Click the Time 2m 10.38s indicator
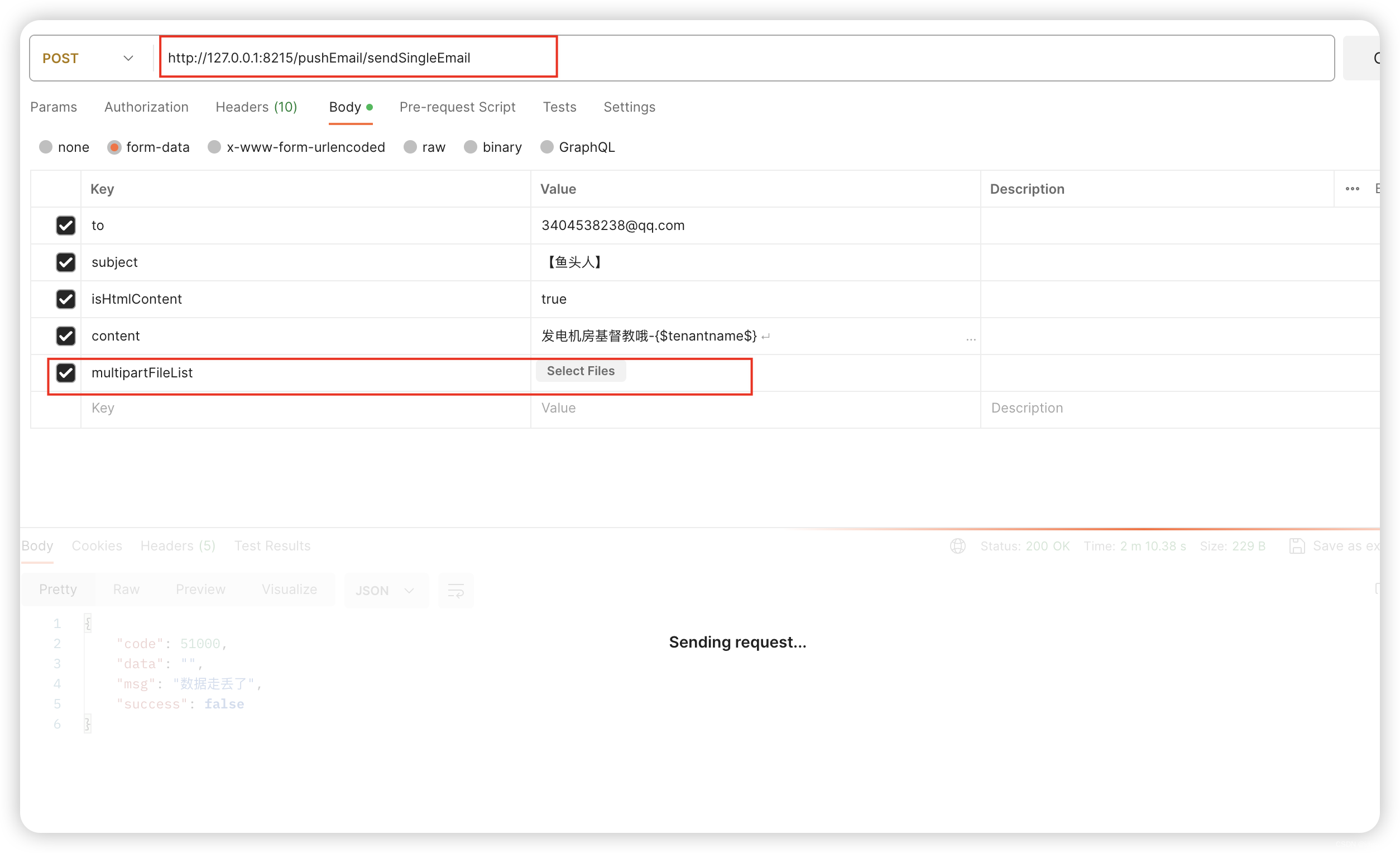Image resolution: width=1400 pixels, height=853 pixels. click(1135, 546)
